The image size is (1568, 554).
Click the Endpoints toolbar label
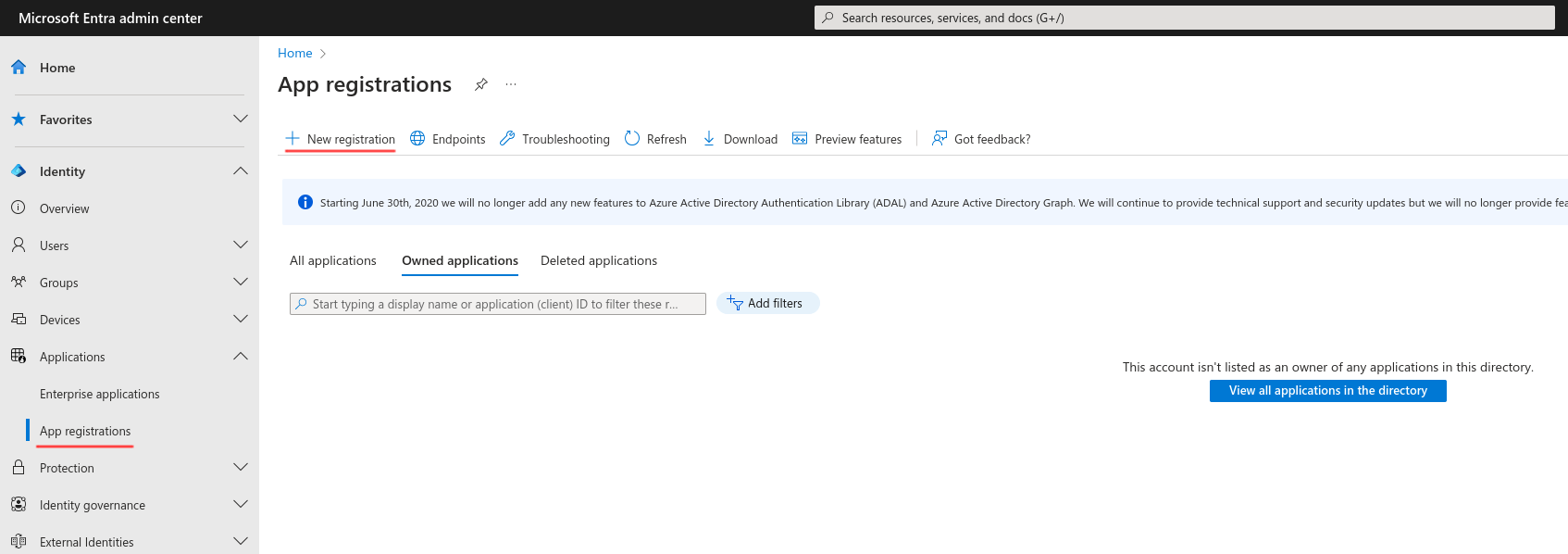click(459, 139)
